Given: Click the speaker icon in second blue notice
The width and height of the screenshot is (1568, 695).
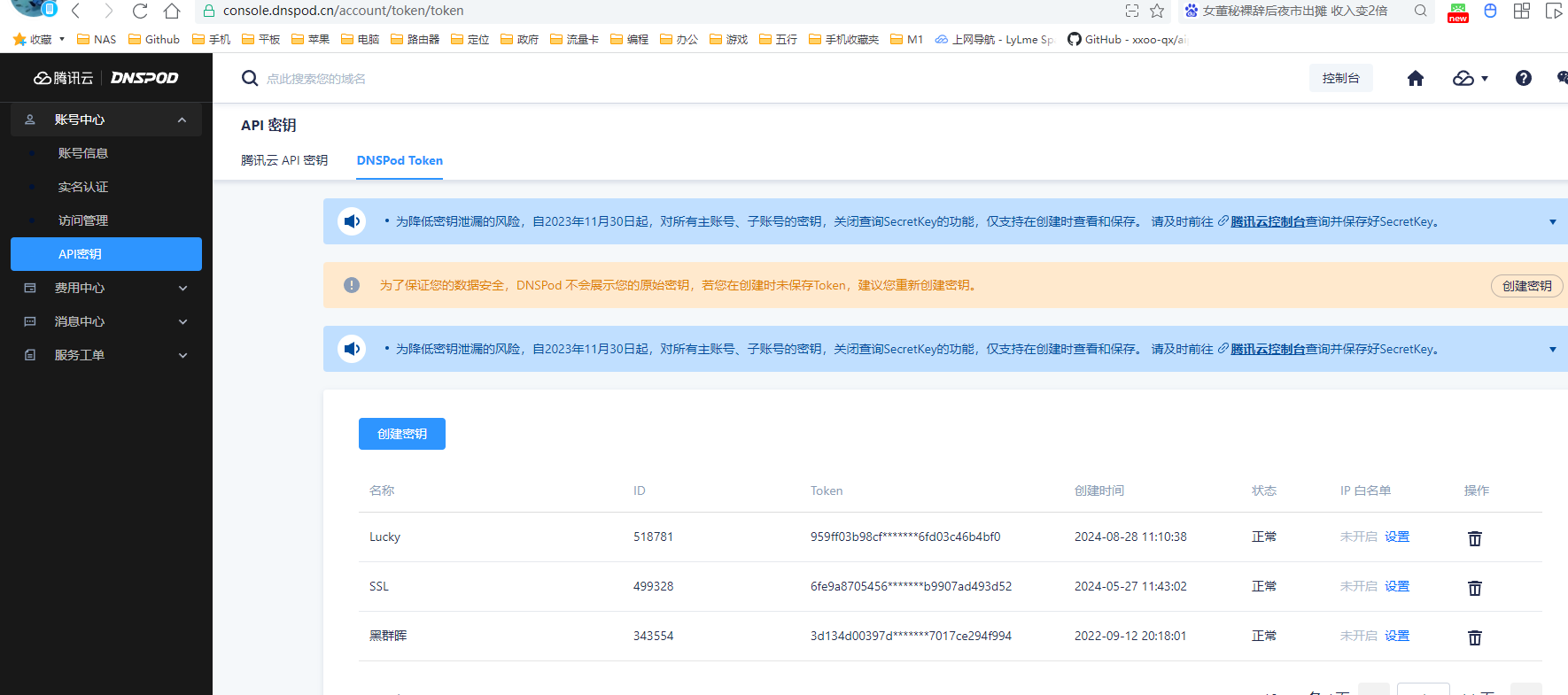Looking at the screenshot, I should coord(352,349).
